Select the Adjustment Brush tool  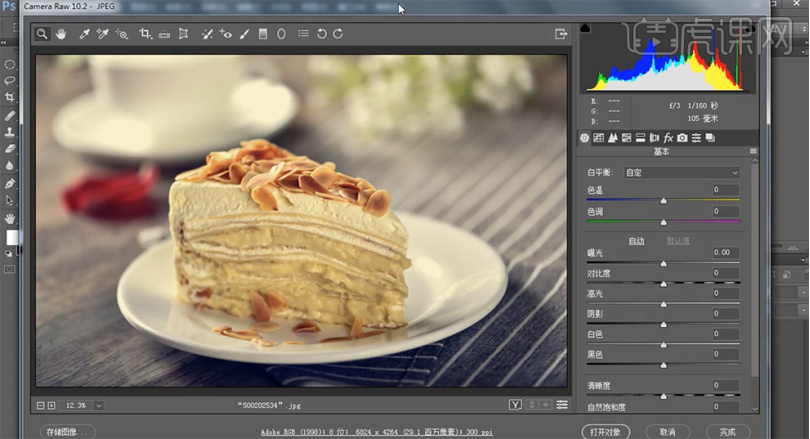pyautogui.click(x=244, y=34)
